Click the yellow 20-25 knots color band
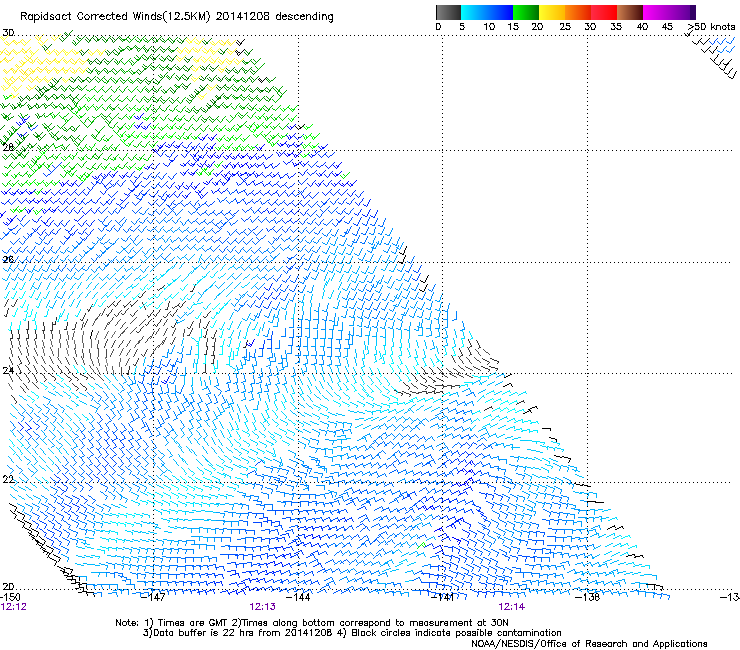The width and height of the screenshot is (740, 650). click(552, 12)
